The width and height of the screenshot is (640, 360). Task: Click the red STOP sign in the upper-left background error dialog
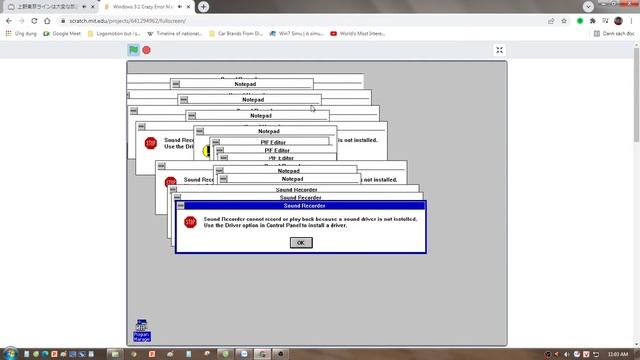(x=151, y=143)
